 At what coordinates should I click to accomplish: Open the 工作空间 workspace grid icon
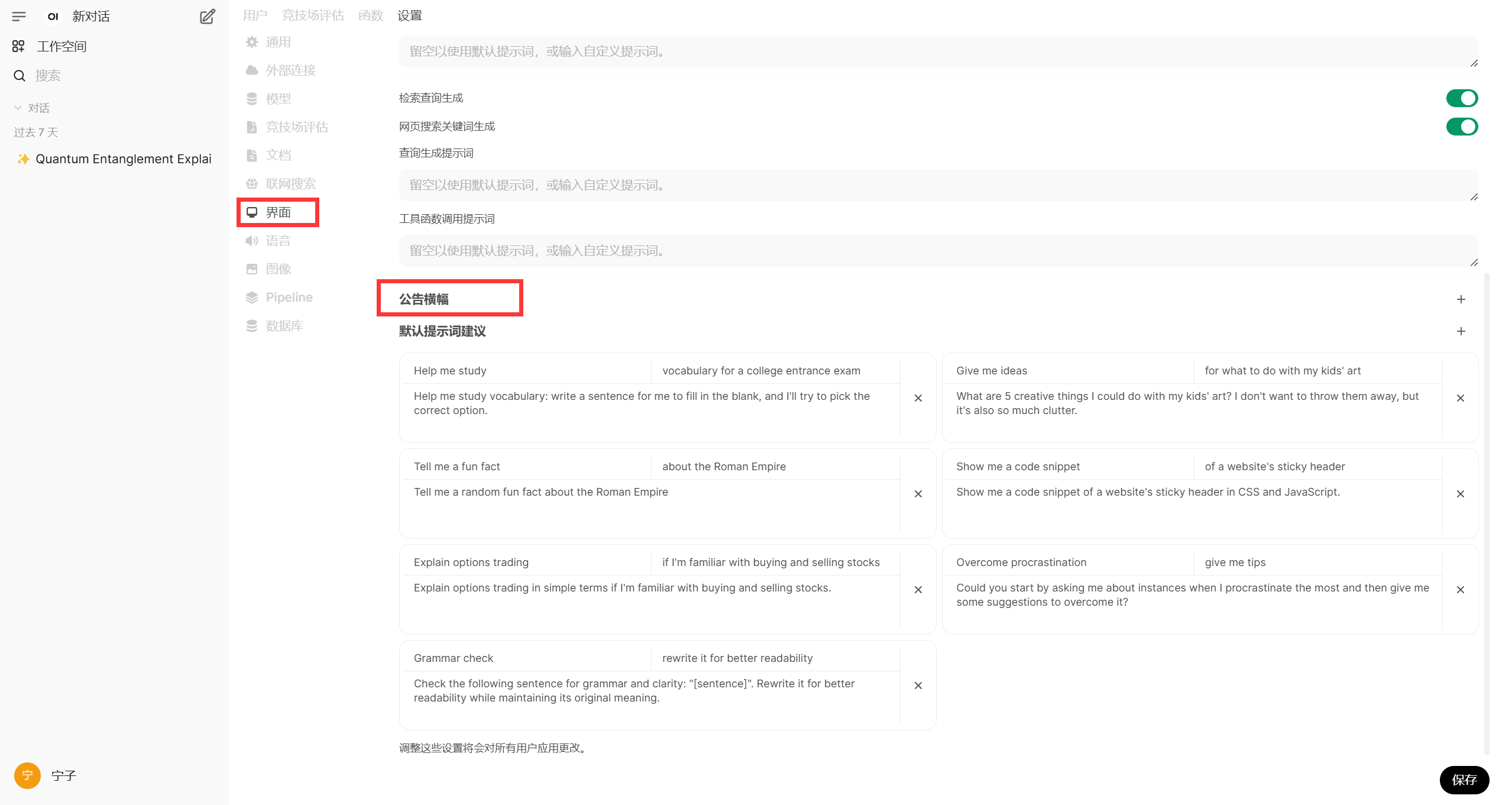[x=18, y=46]
